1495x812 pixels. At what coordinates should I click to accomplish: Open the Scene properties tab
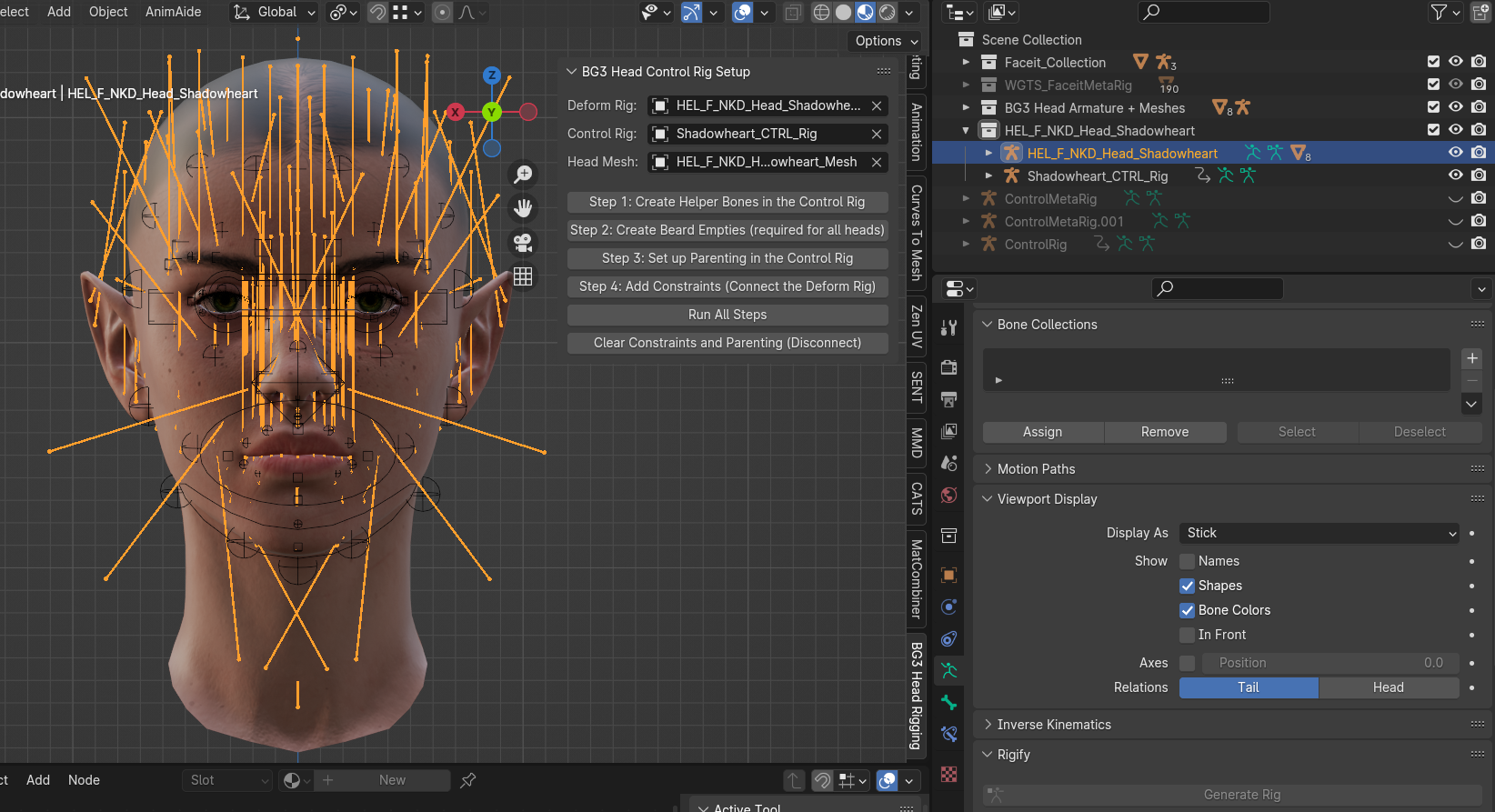(948, 463)
